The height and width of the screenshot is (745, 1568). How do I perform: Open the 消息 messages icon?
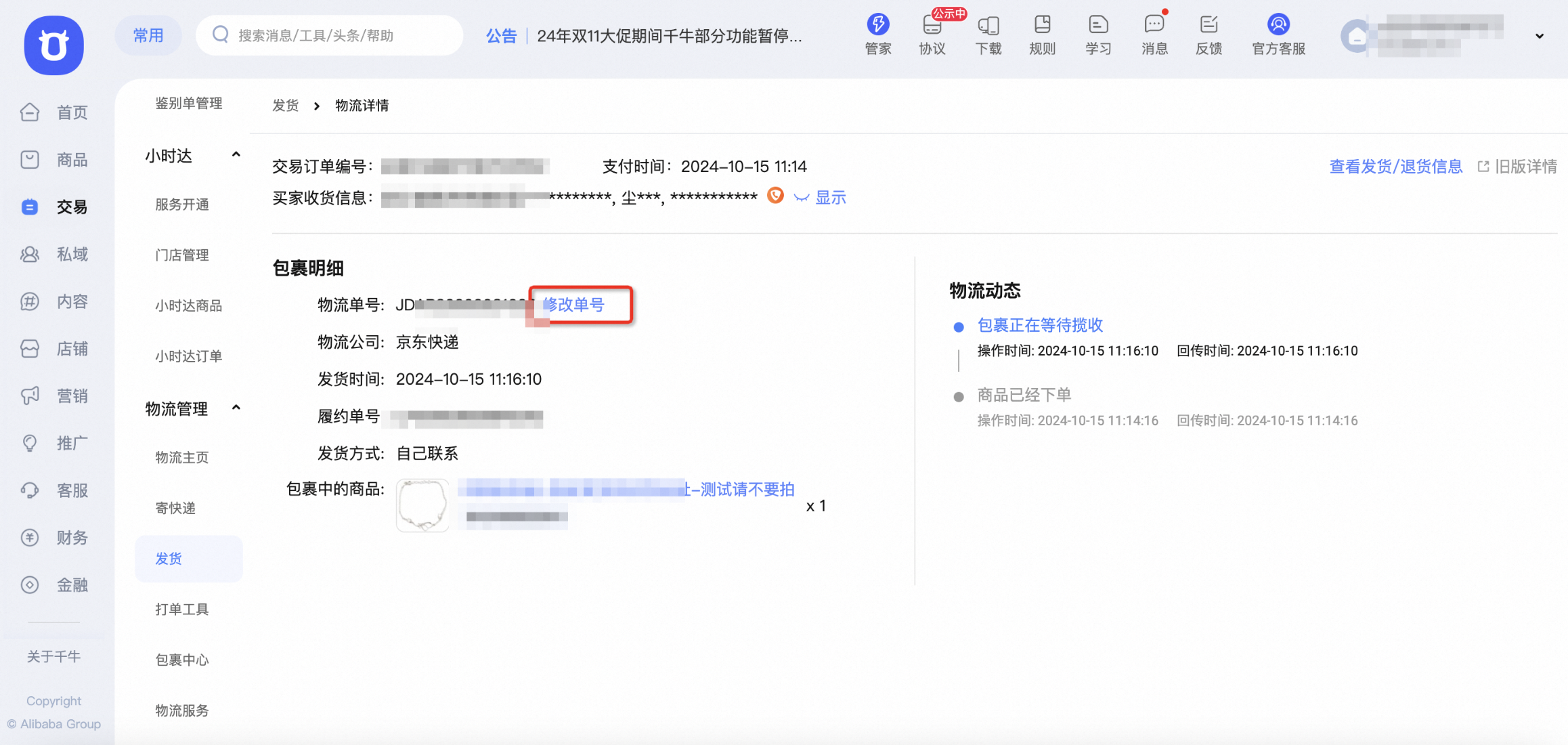1154,24
